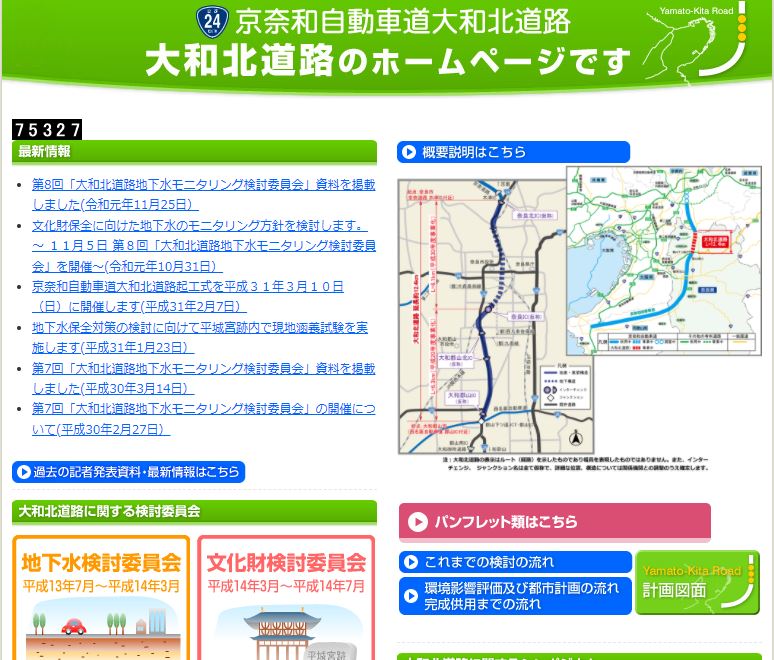Image resolution: width=774 pixels, height=660 pixels.
Task: Open the 平城宮跡 現地涵養試験 link
Action: 199,337
